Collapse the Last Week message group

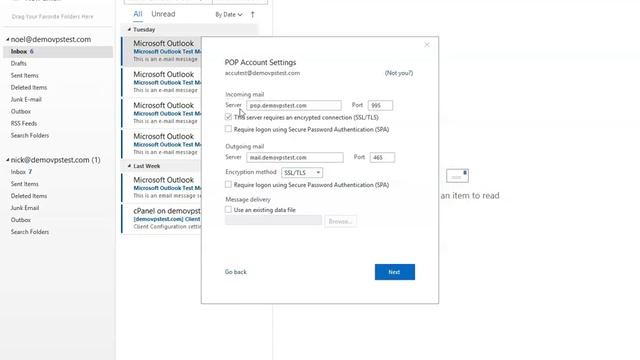pyautogui.click(x=129, y=166)
